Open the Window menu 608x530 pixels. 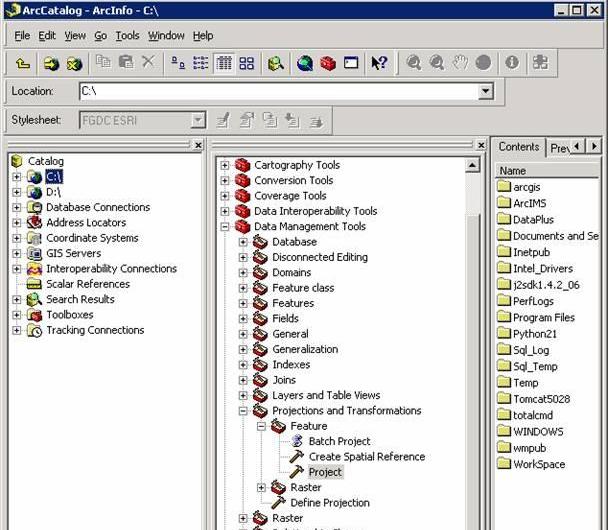(x=166, y=36)
